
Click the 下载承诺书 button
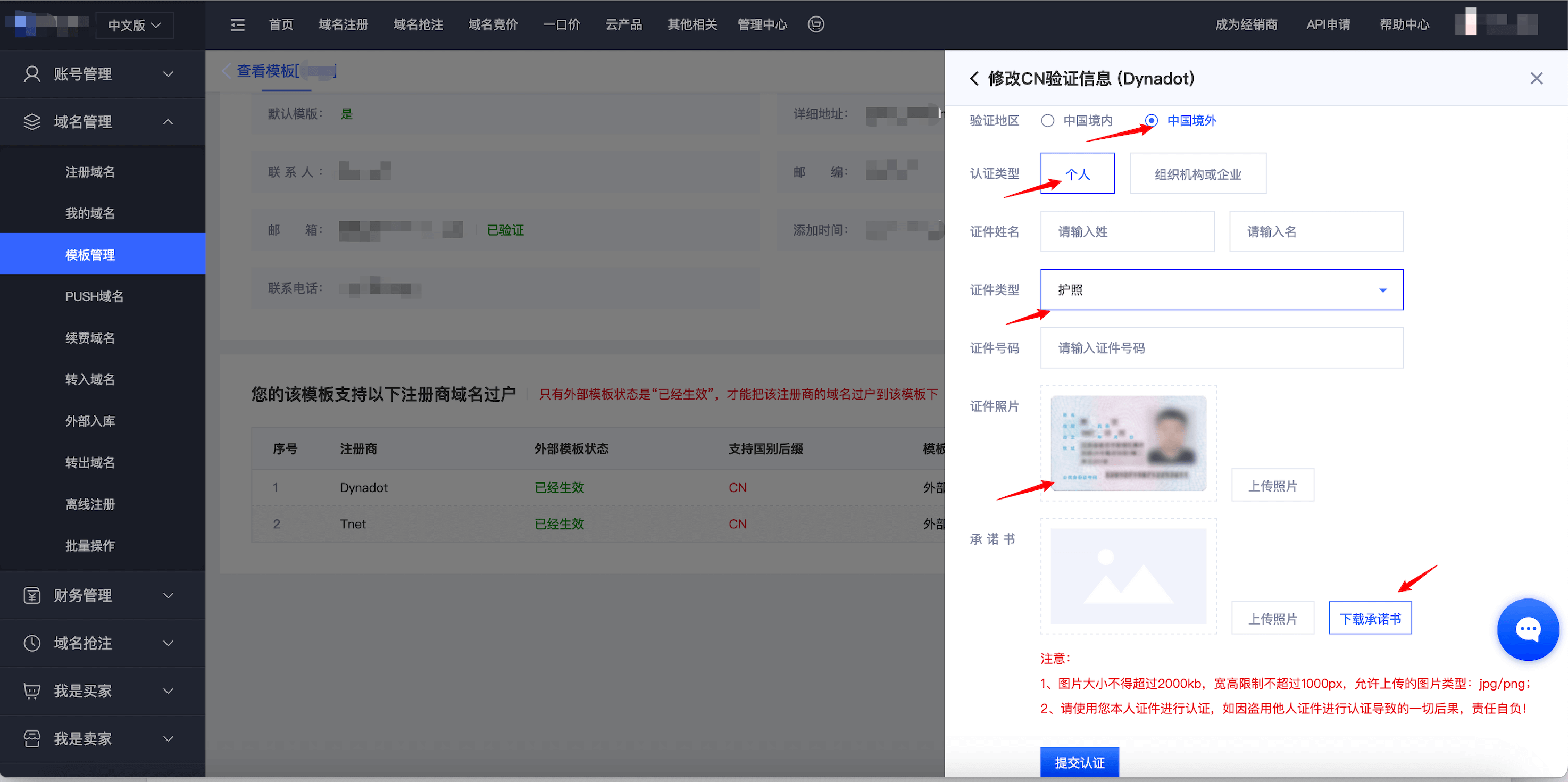click(x=1370, y=618)
